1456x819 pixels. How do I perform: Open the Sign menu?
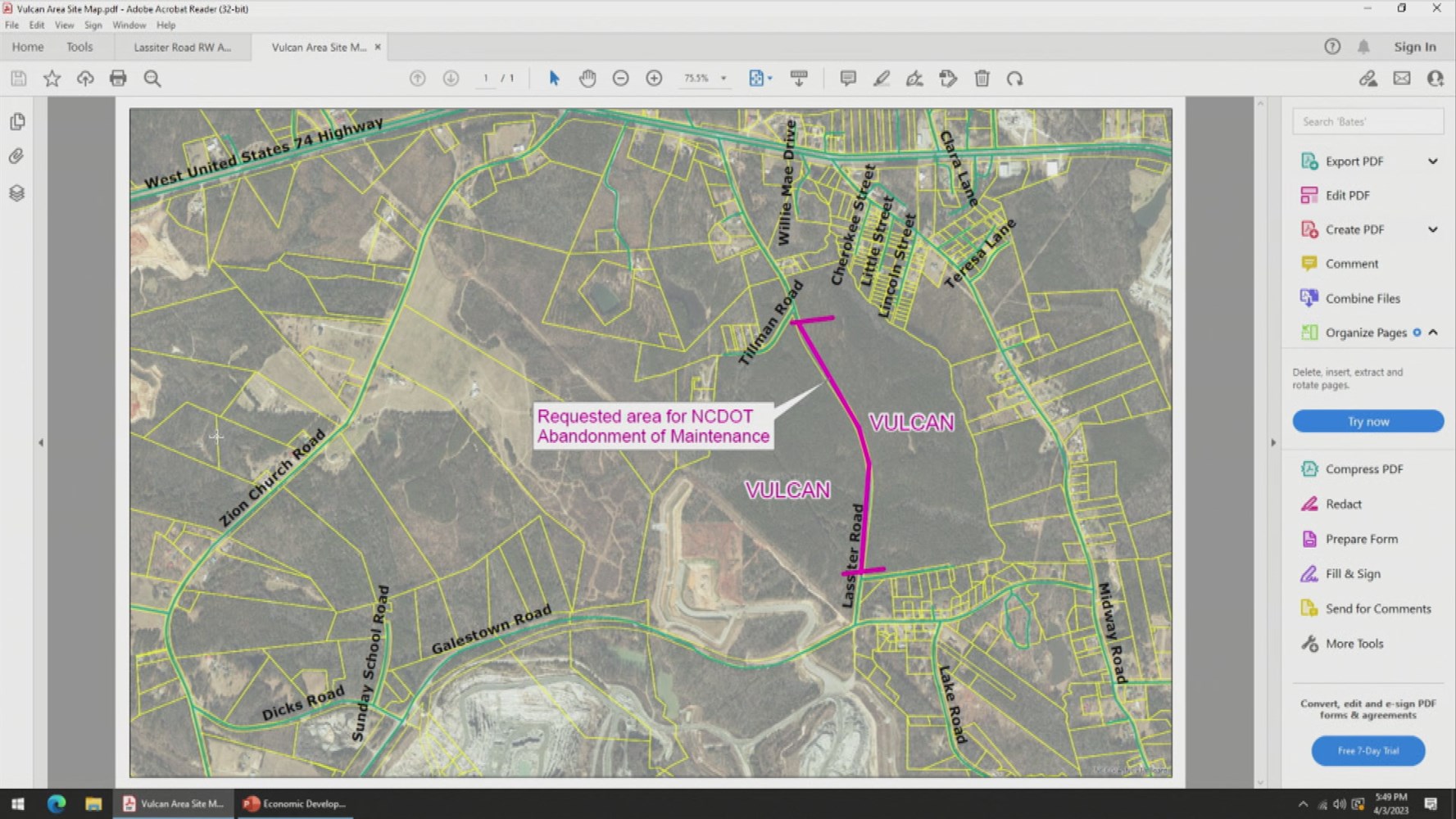pos(93,25)
